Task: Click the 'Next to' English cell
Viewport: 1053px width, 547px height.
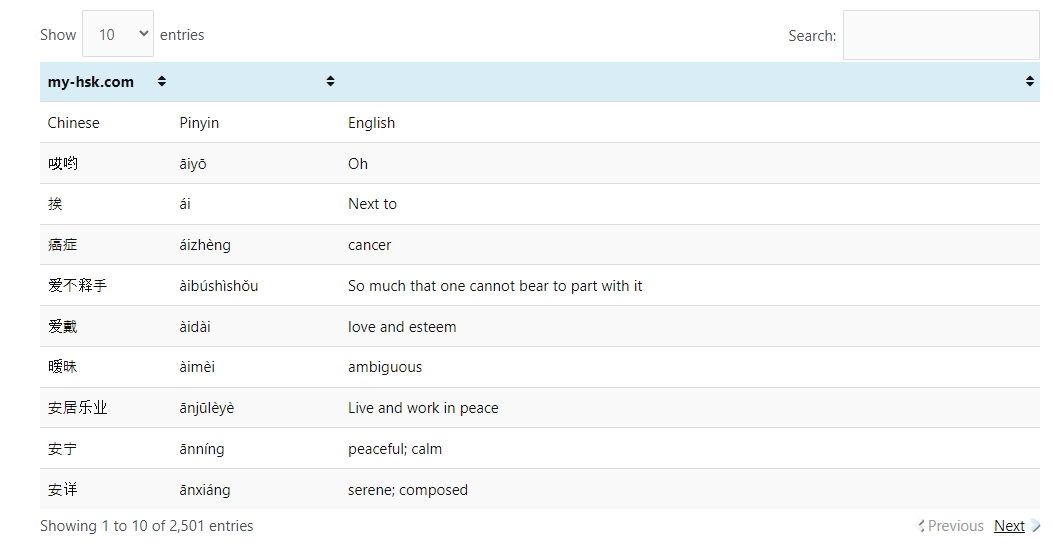Action: (372, 204)
